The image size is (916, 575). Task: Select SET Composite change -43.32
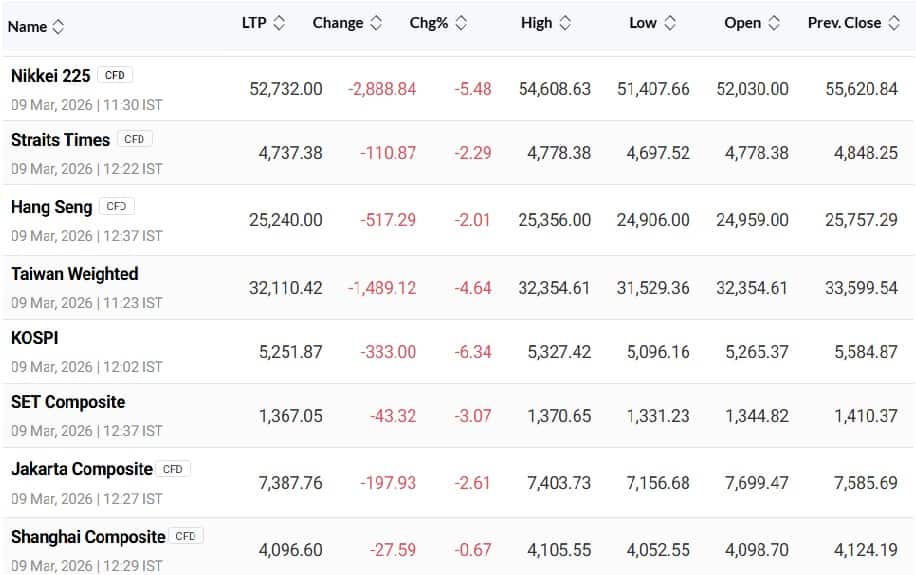click(x=393, y=416)
